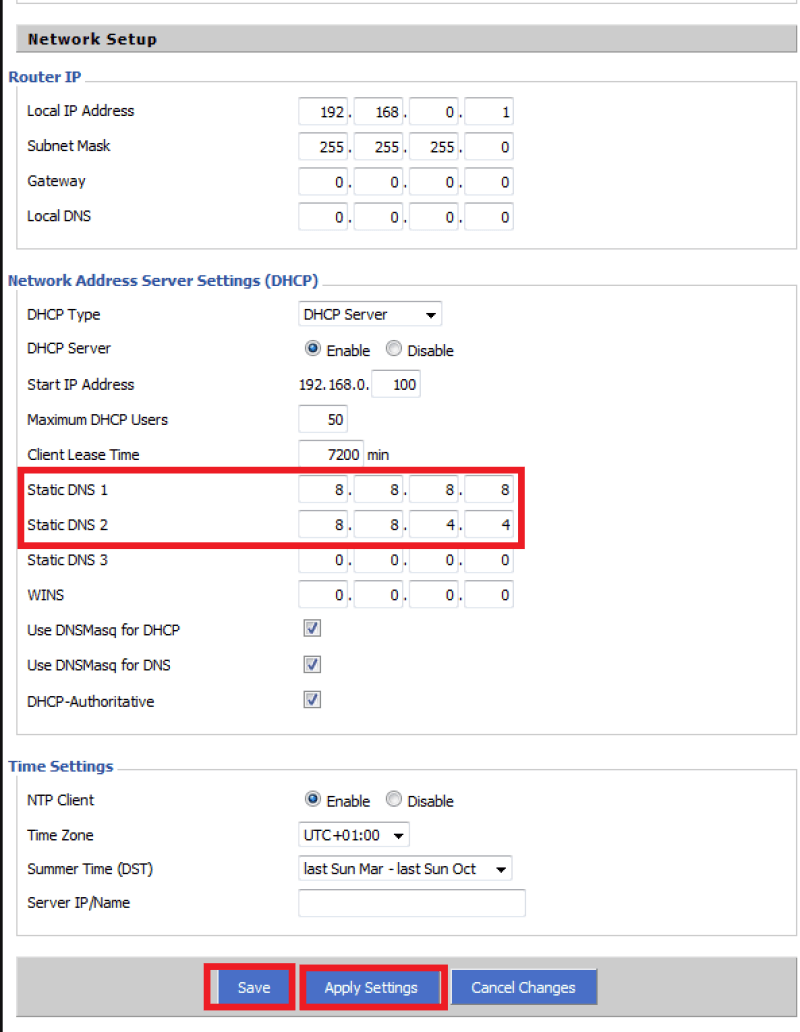Select Disable radio for DHCP Server
This screenshot has width=800, height=1032.
coord(394,350)
